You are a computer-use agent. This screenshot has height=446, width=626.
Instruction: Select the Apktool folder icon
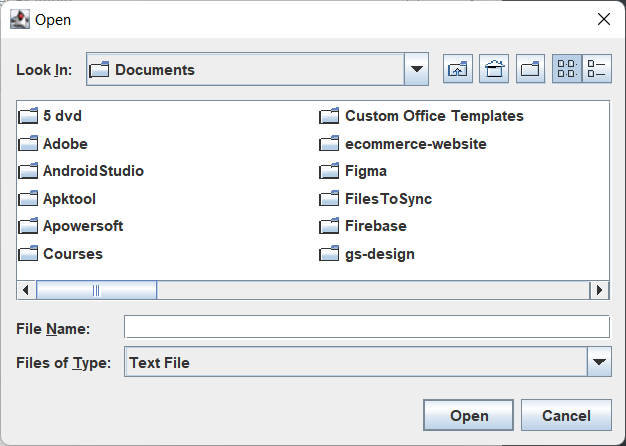click(x=28, y=199)
